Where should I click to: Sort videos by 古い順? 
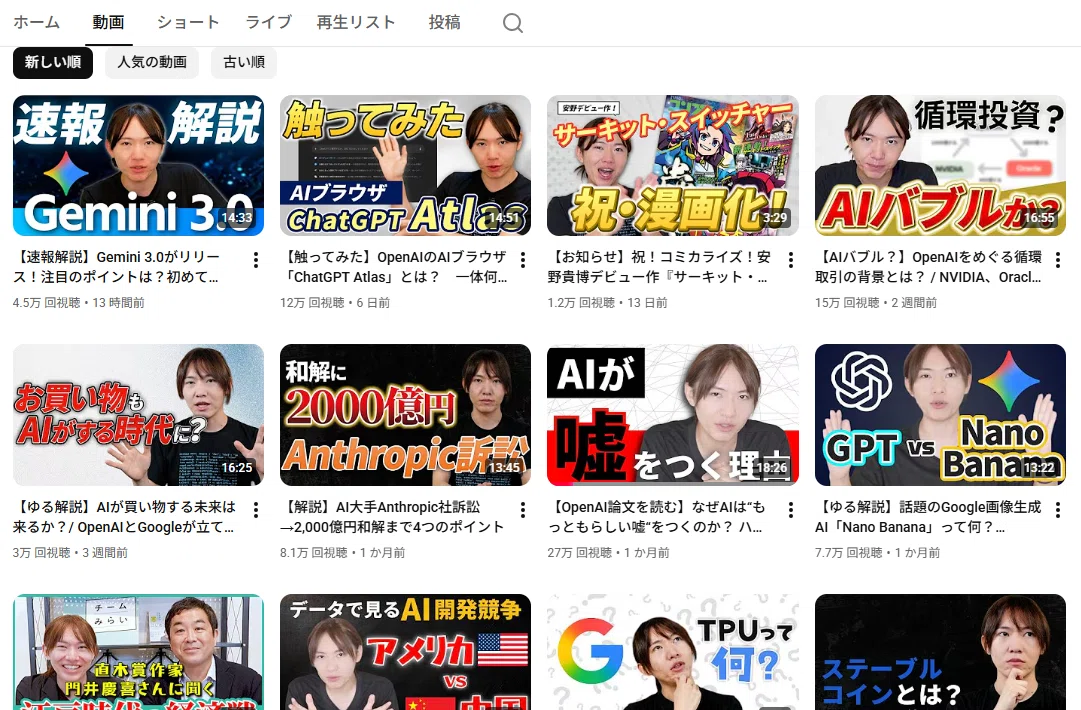[x=244, y=62]
